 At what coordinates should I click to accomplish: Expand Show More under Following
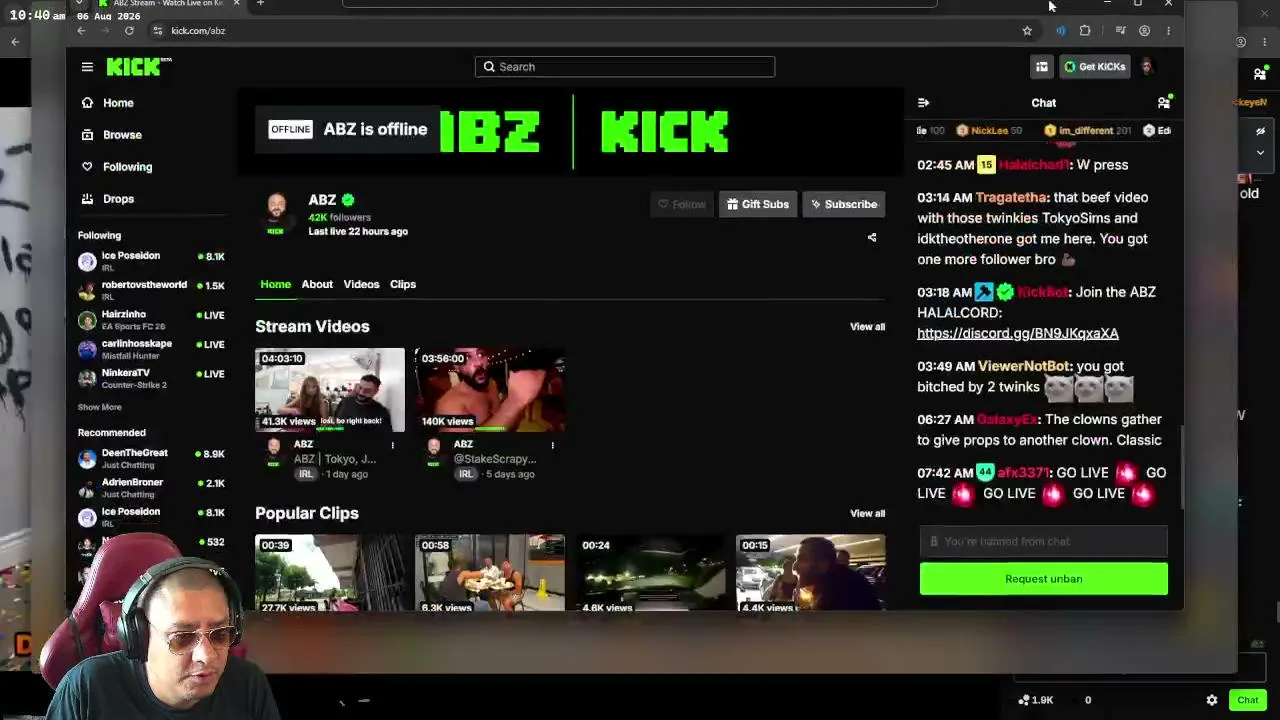[x=100, y=407]
